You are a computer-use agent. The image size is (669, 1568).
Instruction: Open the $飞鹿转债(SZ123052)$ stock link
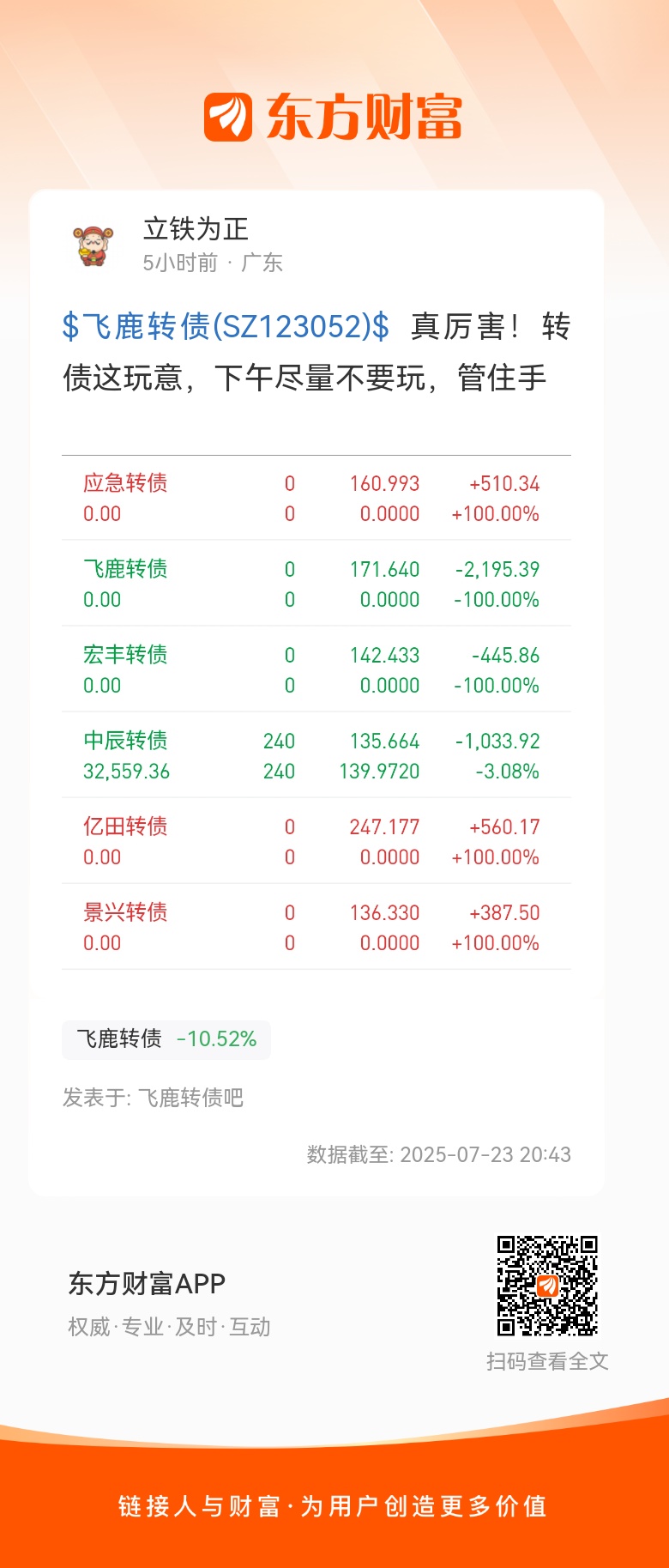tap(226, 327)
